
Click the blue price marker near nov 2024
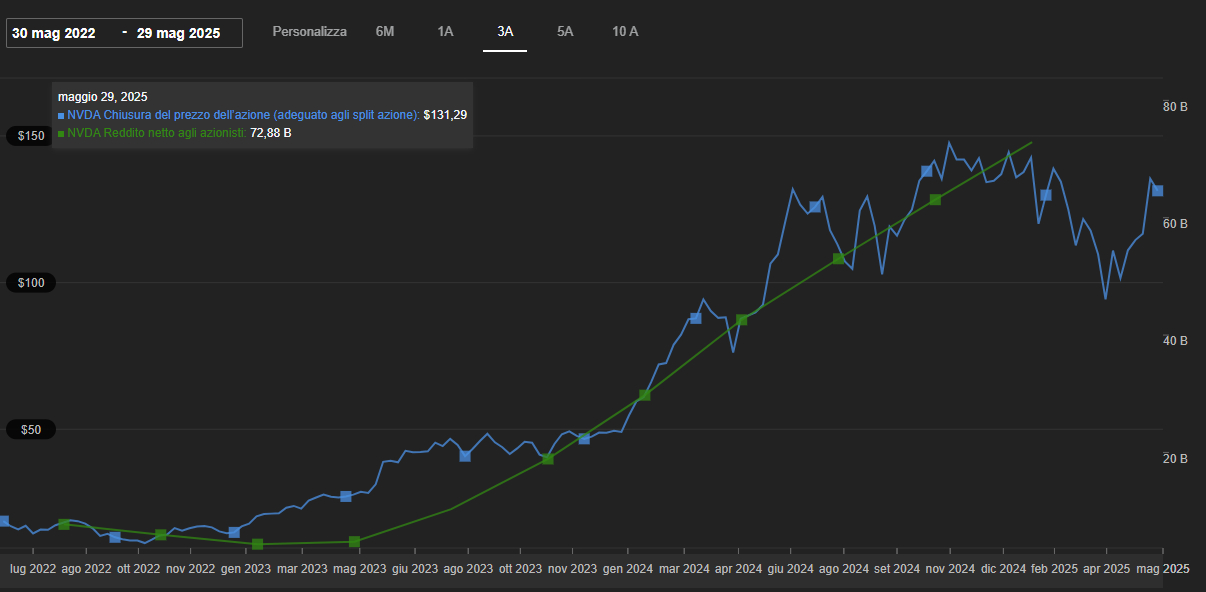pyautogui.click(x=926, y=172)
